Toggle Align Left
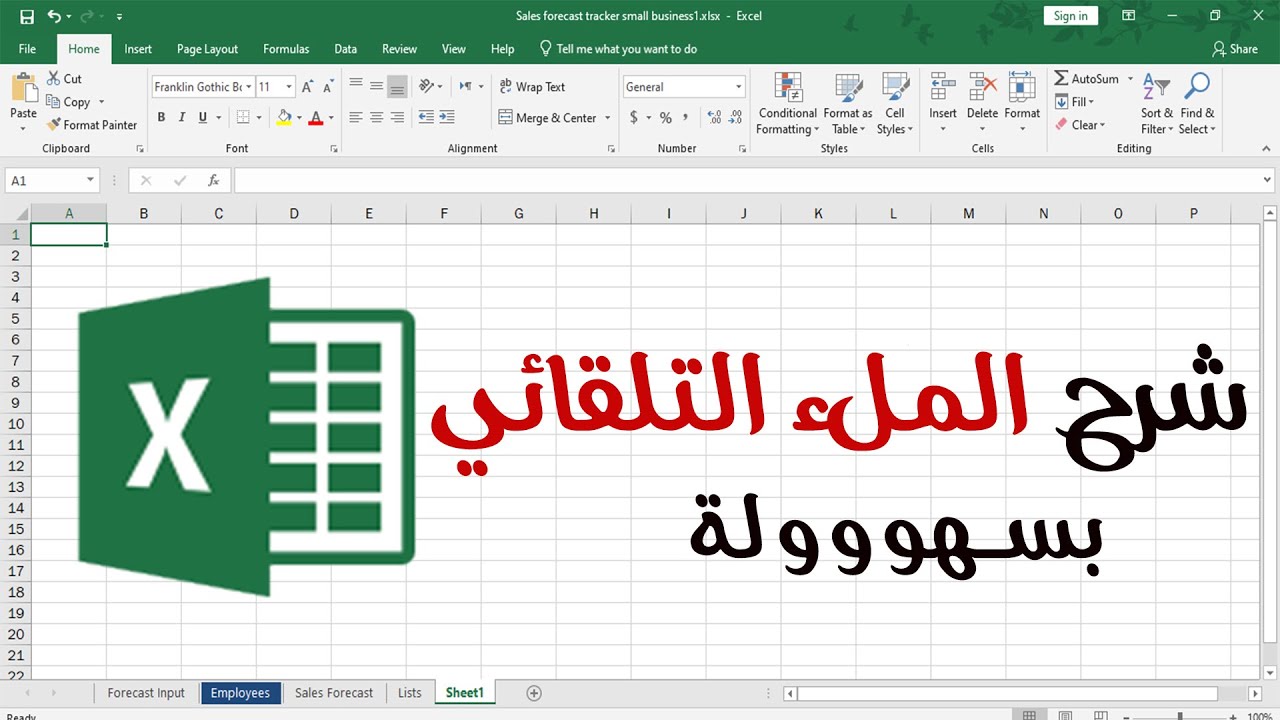This screenshot has height=720, width=1280. coord(355,117)
